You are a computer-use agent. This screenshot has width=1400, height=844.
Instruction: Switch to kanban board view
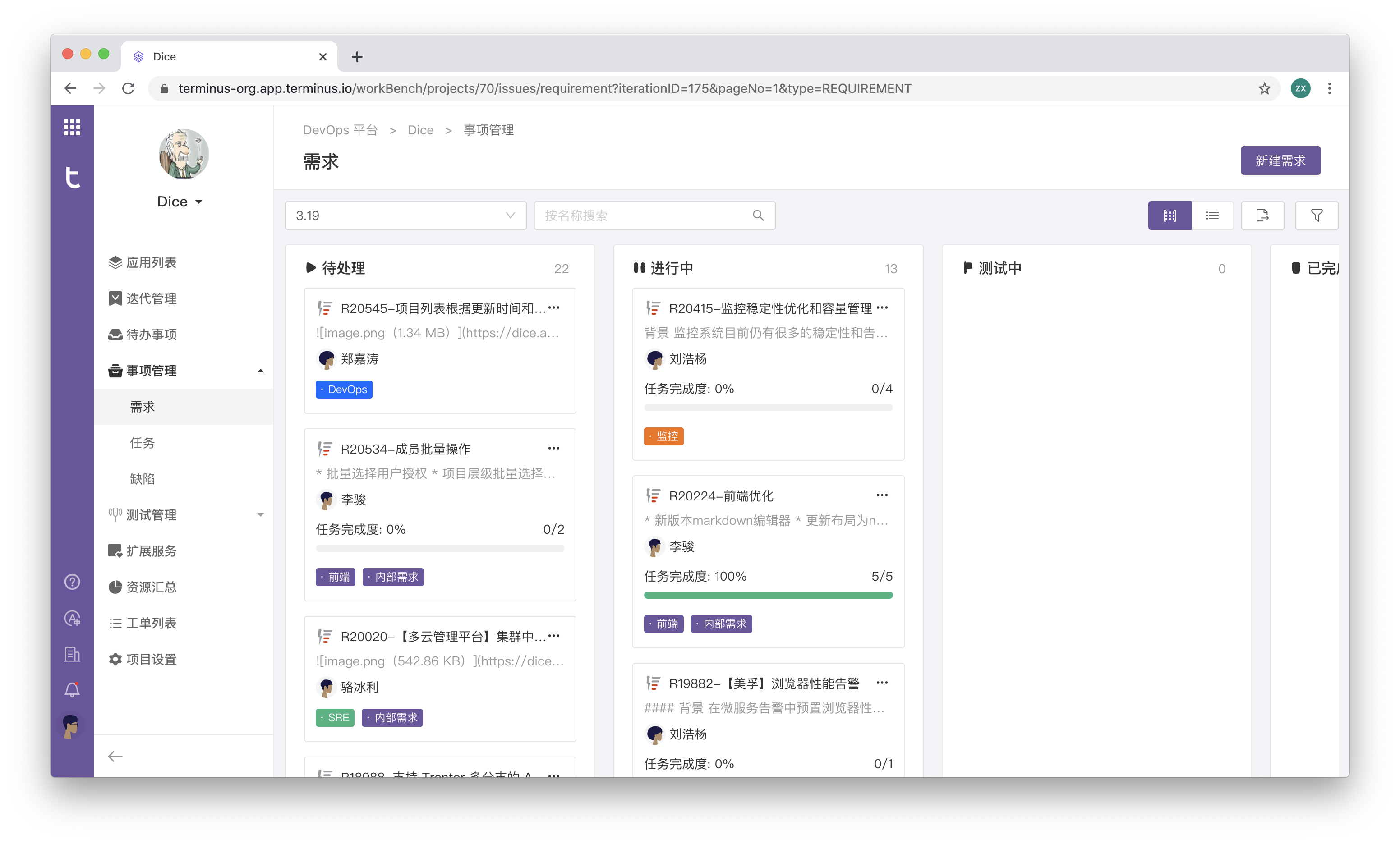click(1170, 215)
